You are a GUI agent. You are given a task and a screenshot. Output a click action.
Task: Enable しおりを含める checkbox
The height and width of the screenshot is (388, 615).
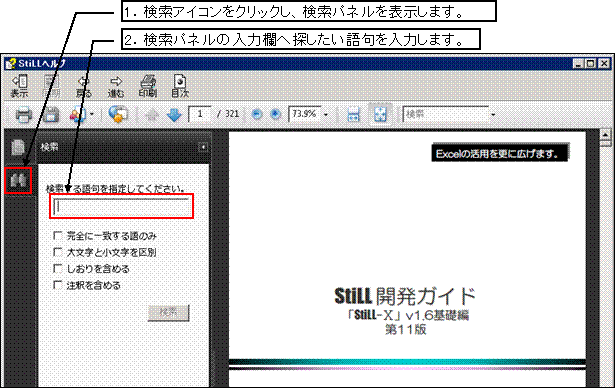pyautogui.click(x=58, y=268)
